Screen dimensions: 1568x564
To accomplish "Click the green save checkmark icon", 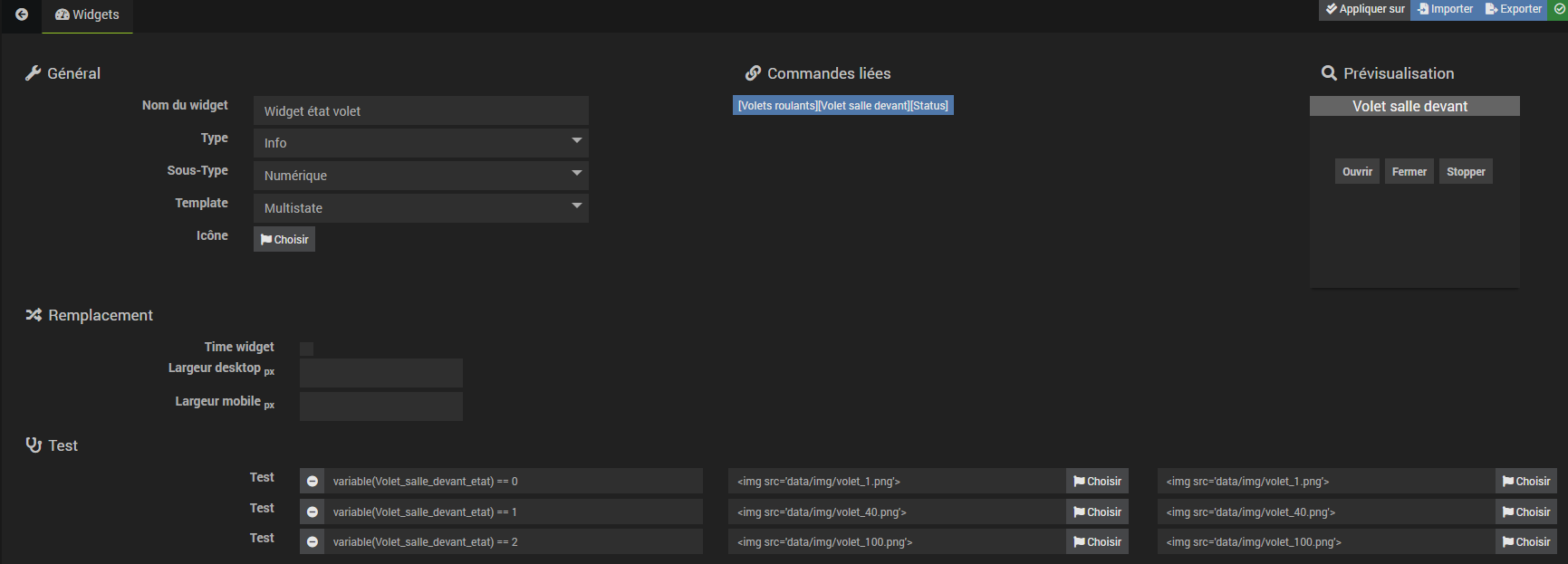I will pos(1559,9).
